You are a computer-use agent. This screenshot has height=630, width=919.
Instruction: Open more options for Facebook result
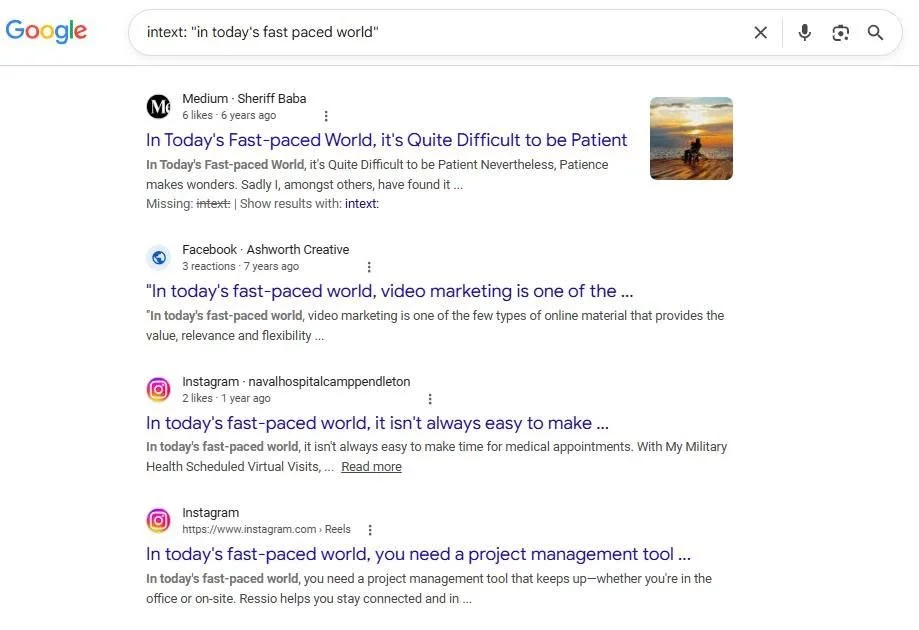(369, 267)
